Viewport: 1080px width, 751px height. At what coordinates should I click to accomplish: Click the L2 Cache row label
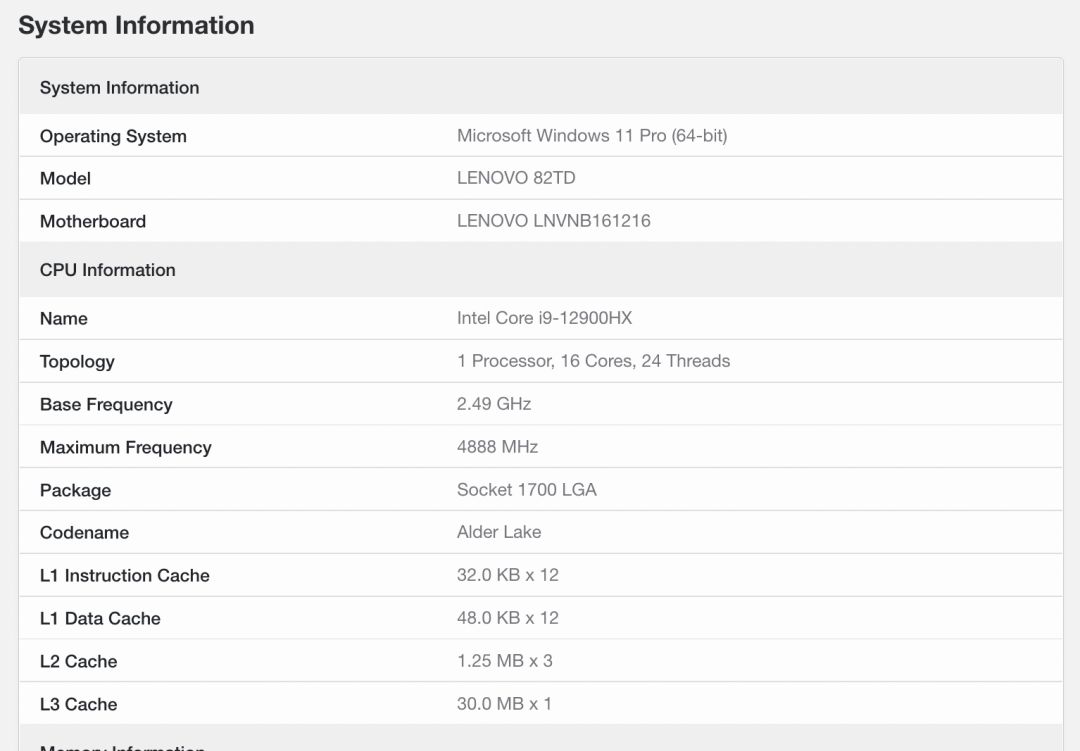click(x=78, y=661)
